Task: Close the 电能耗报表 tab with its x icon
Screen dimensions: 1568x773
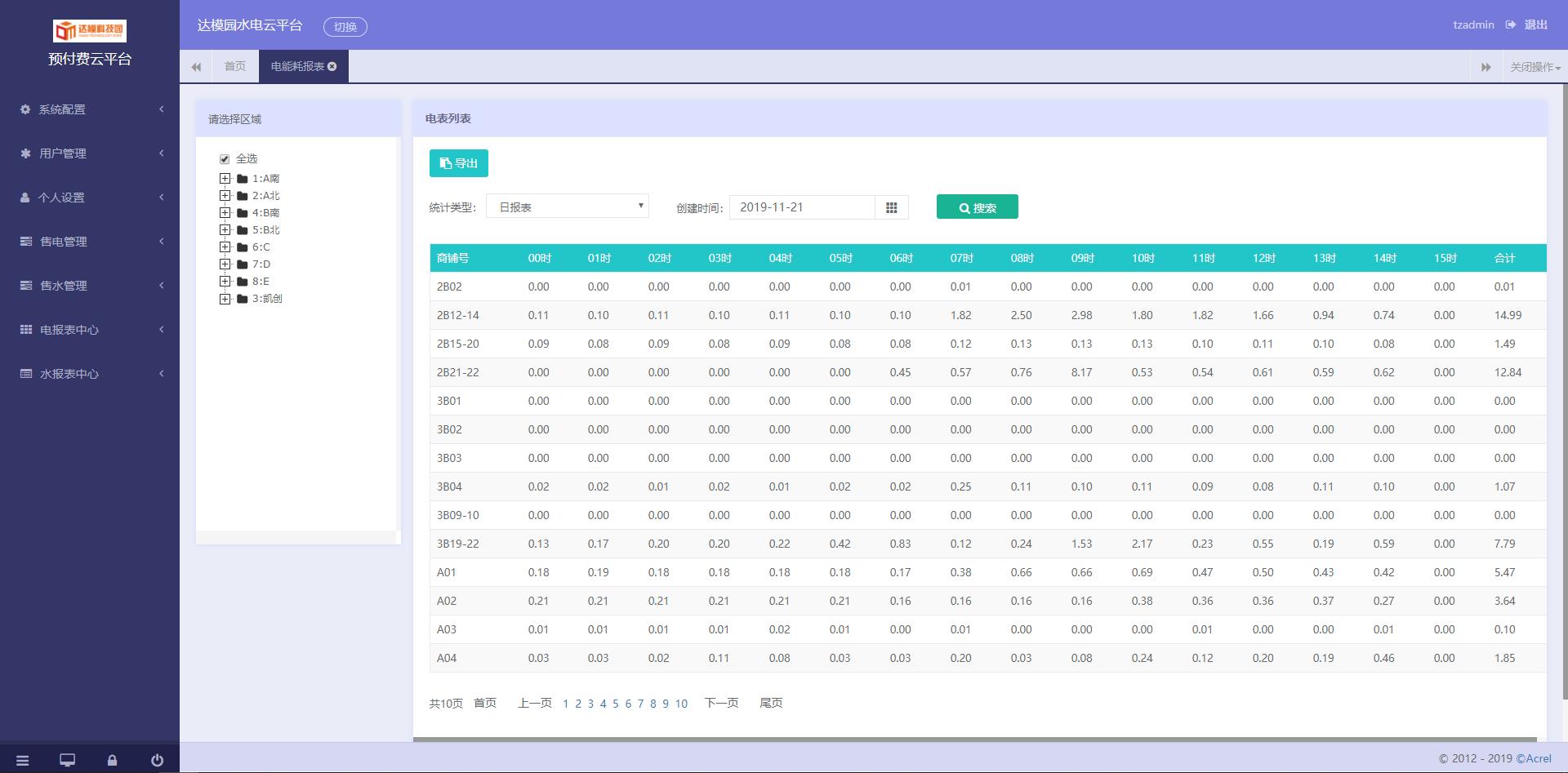Action: click(332, 67)
